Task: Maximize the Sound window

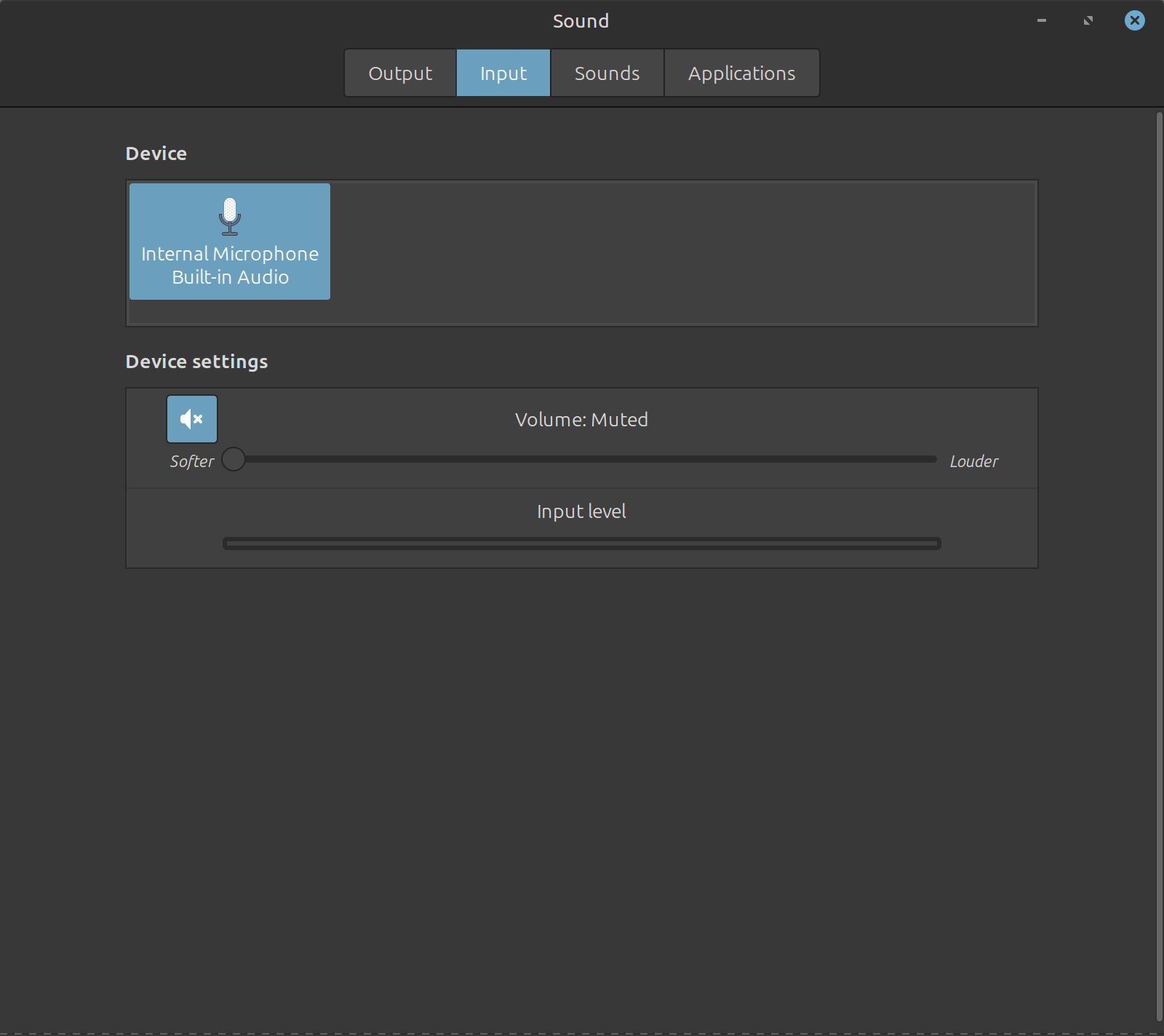Action: coord(1088,20)
